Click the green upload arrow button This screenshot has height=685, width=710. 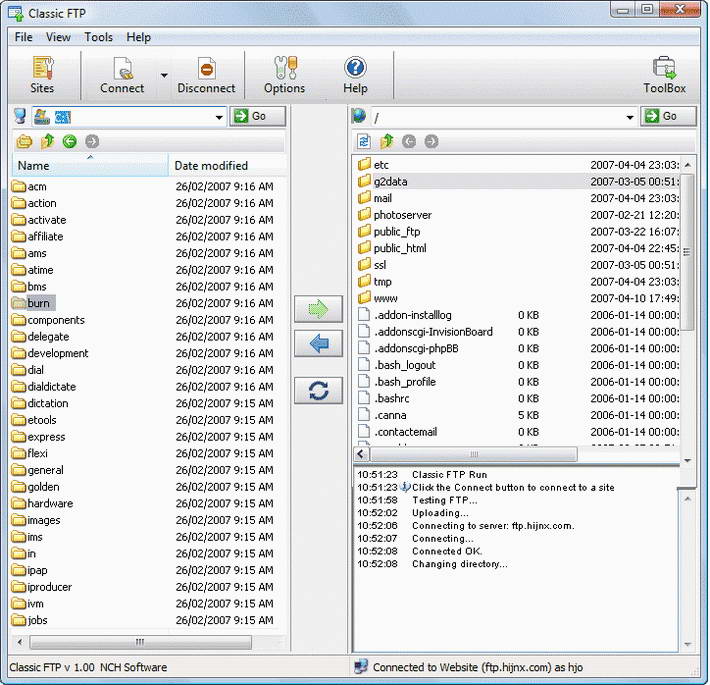pyautogui.click(x=318, y=309)
